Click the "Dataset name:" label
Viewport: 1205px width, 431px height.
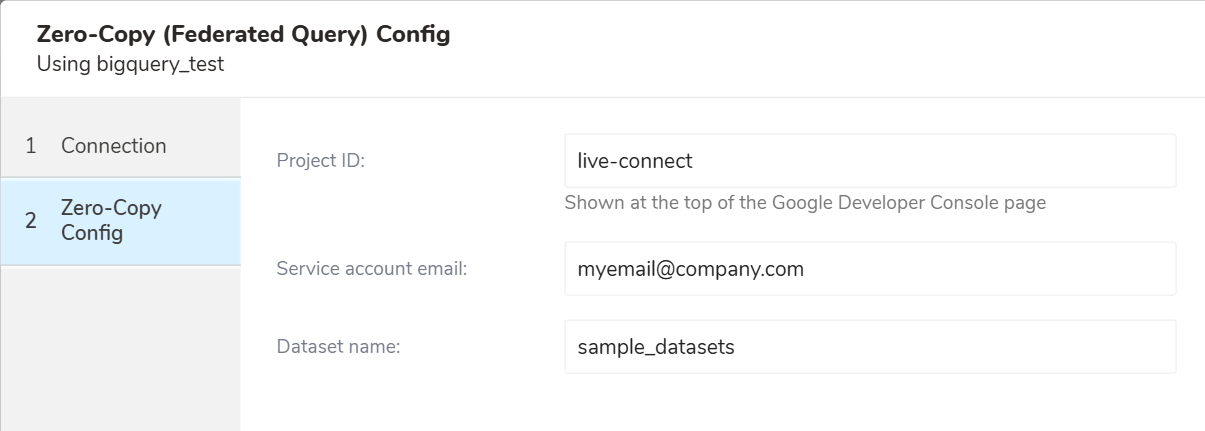click(337, 347)
